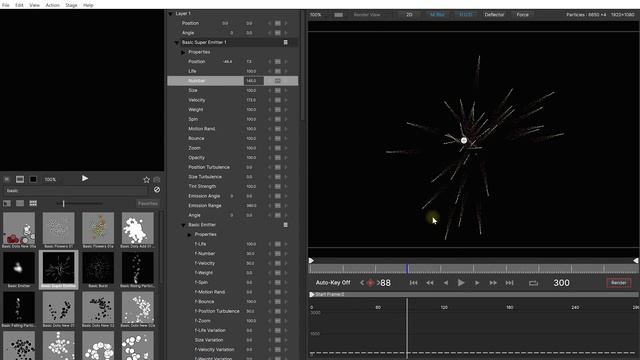
Task: Open the File menu
Action: click(6, 5)
